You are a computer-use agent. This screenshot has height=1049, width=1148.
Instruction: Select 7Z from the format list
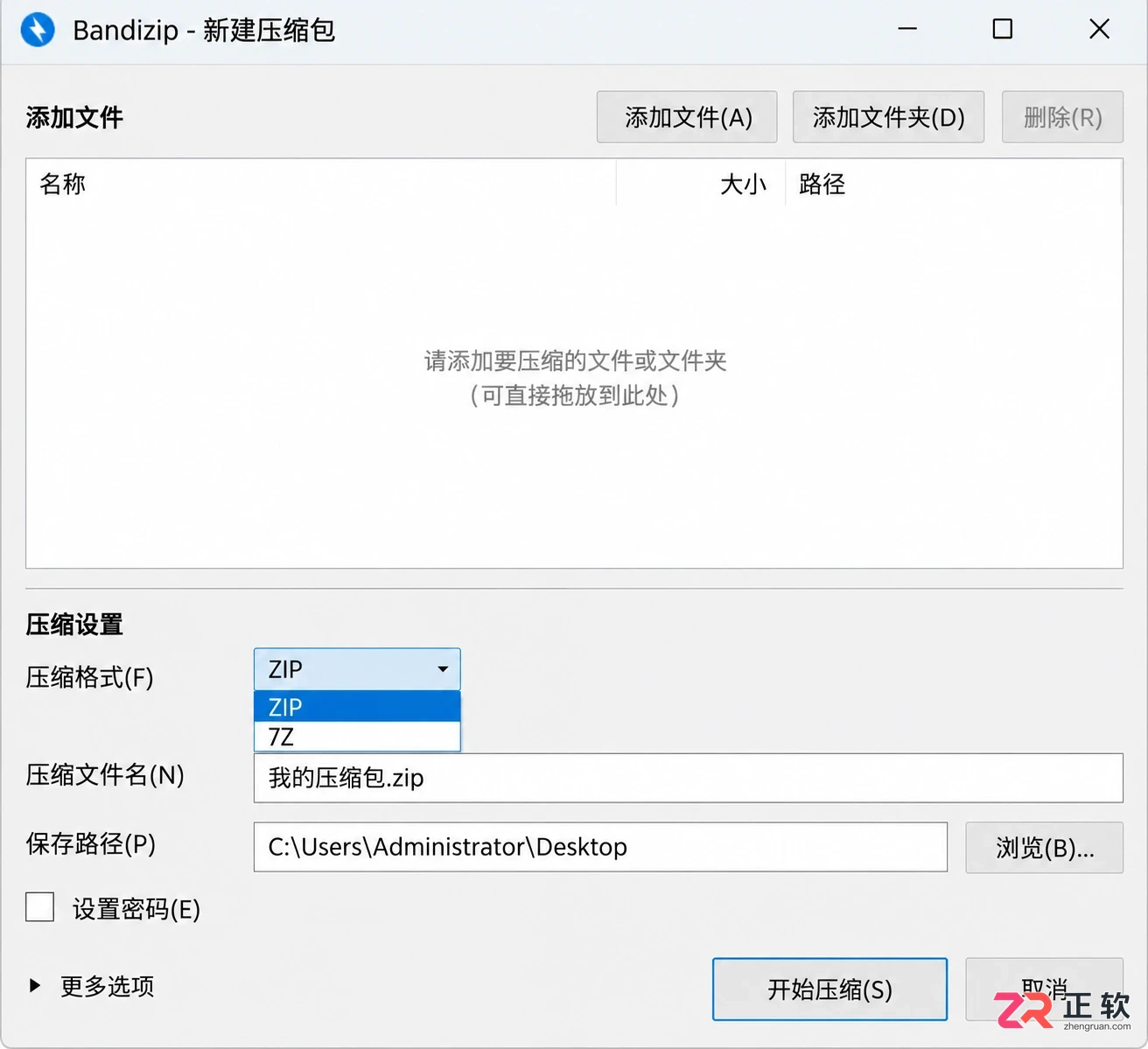point(357,737)
